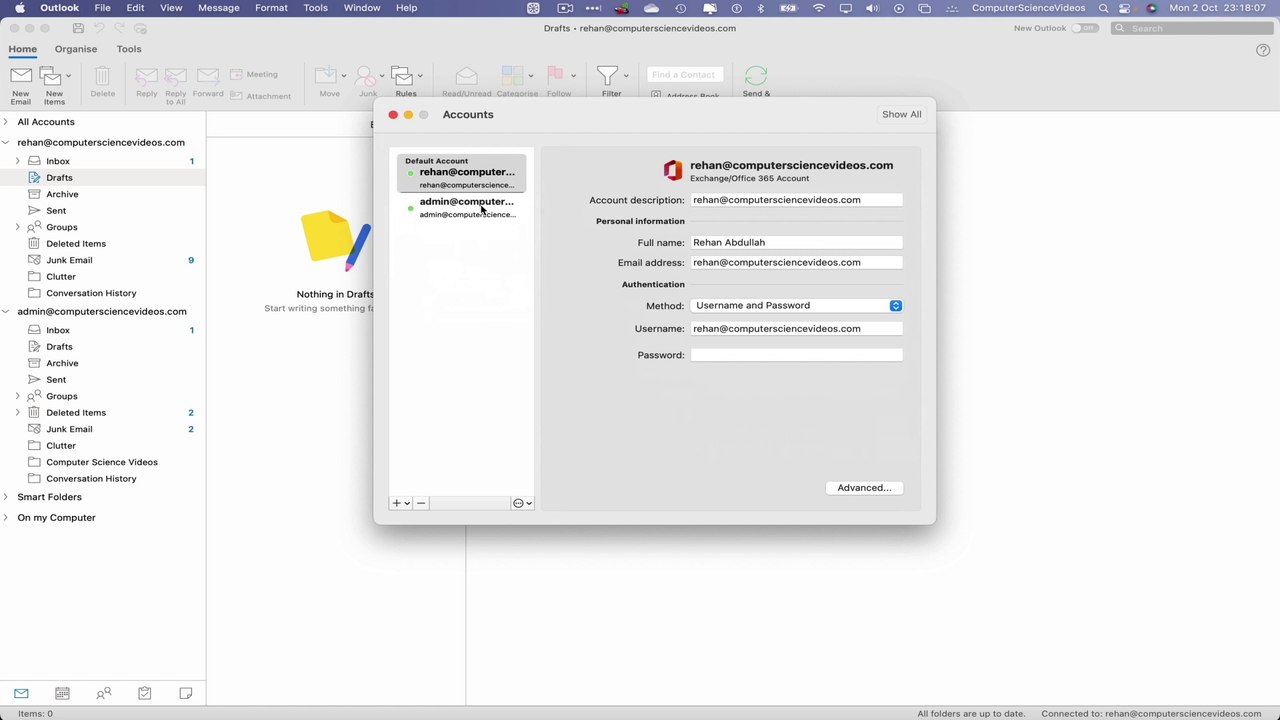This screenshot has width=1280, height=720.
Task: Click the Advanced... button
Action: [864, 488]
